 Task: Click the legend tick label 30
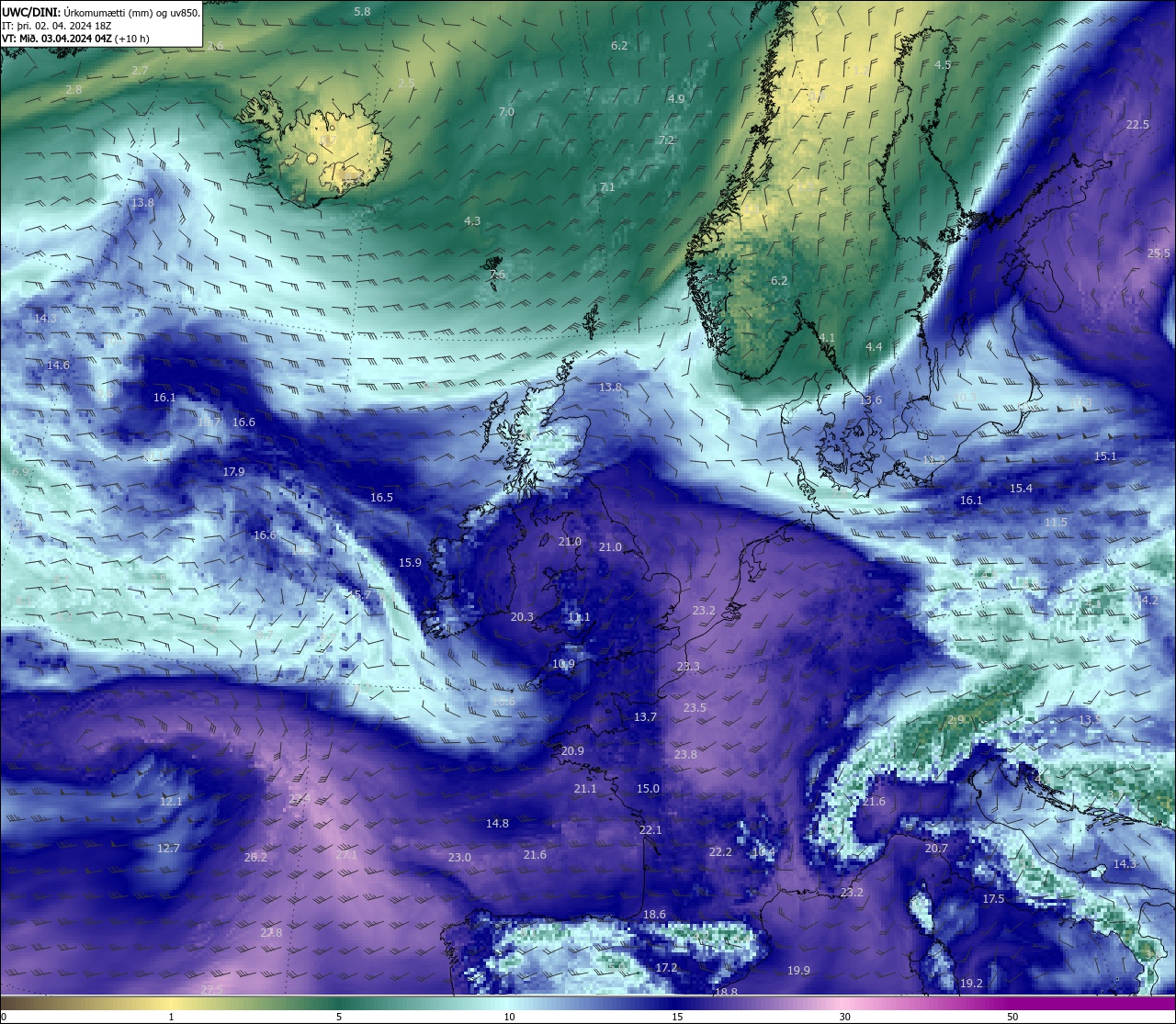844,1017
